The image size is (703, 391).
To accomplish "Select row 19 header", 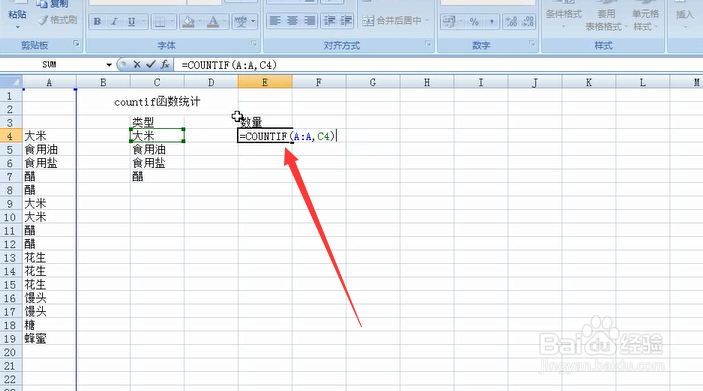I will [10, 339].
